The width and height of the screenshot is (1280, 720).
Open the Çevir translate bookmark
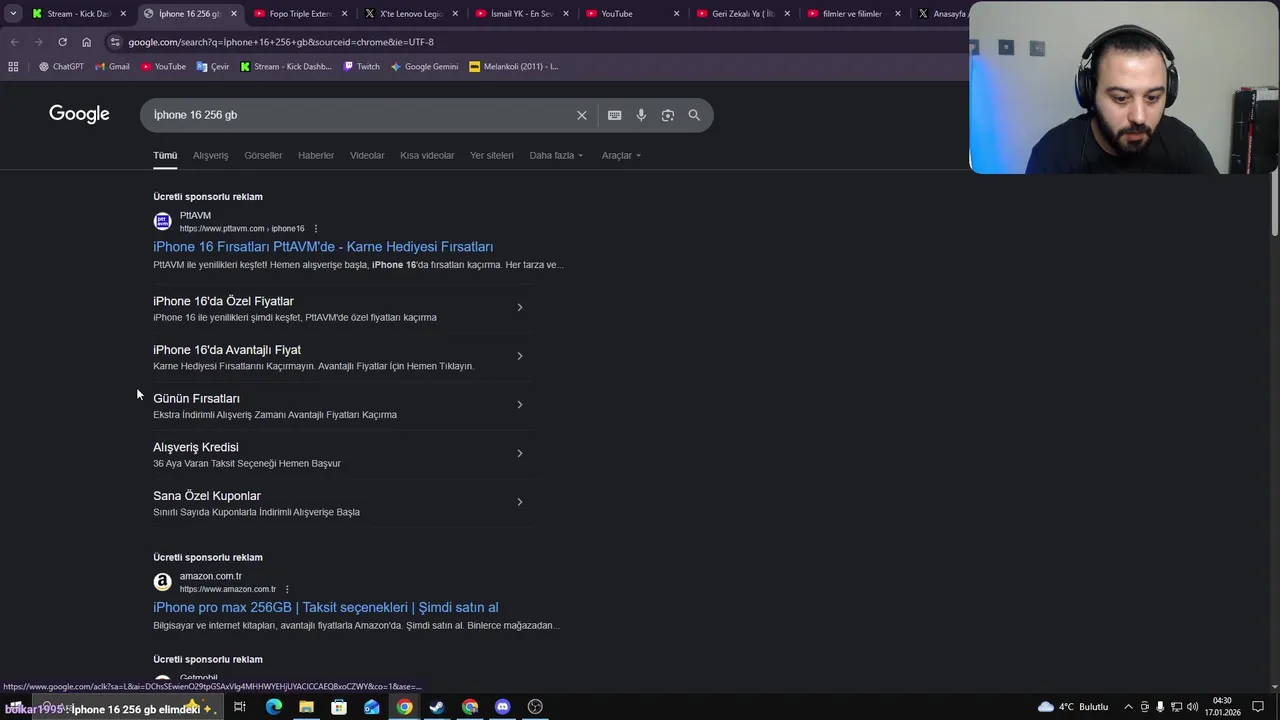click(213, 67)
